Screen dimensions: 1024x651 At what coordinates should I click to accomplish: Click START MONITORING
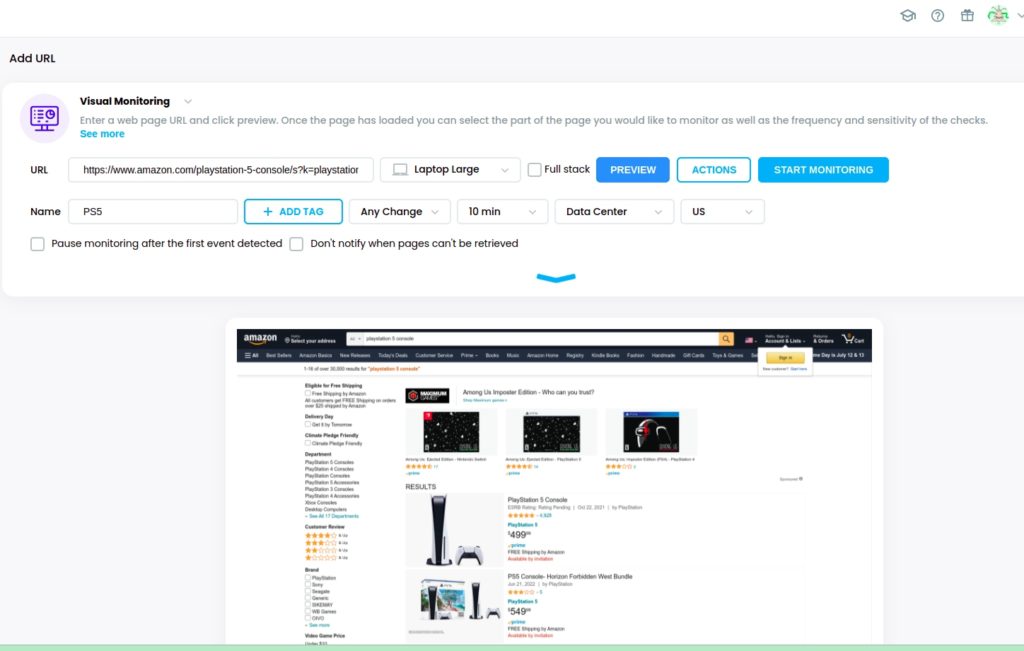(x=823, y=170)
